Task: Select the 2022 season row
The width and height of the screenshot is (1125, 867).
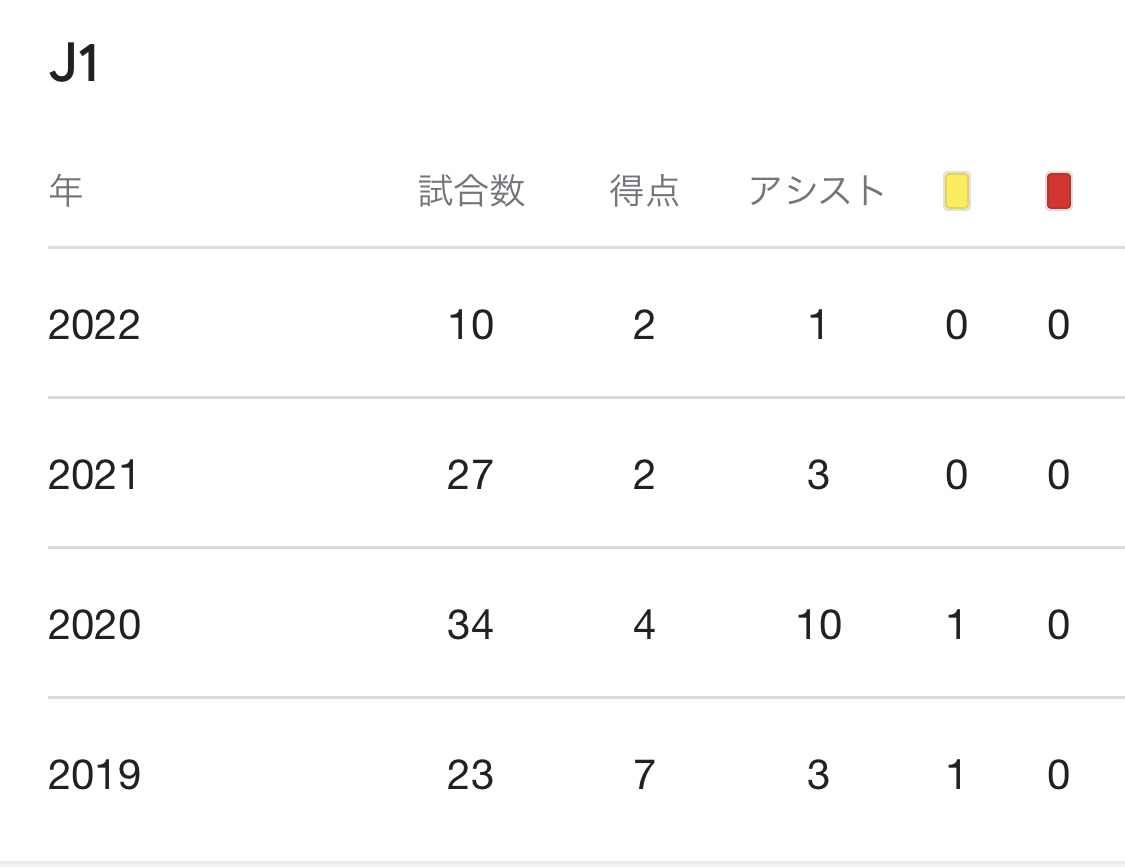Action: (586, 323)
